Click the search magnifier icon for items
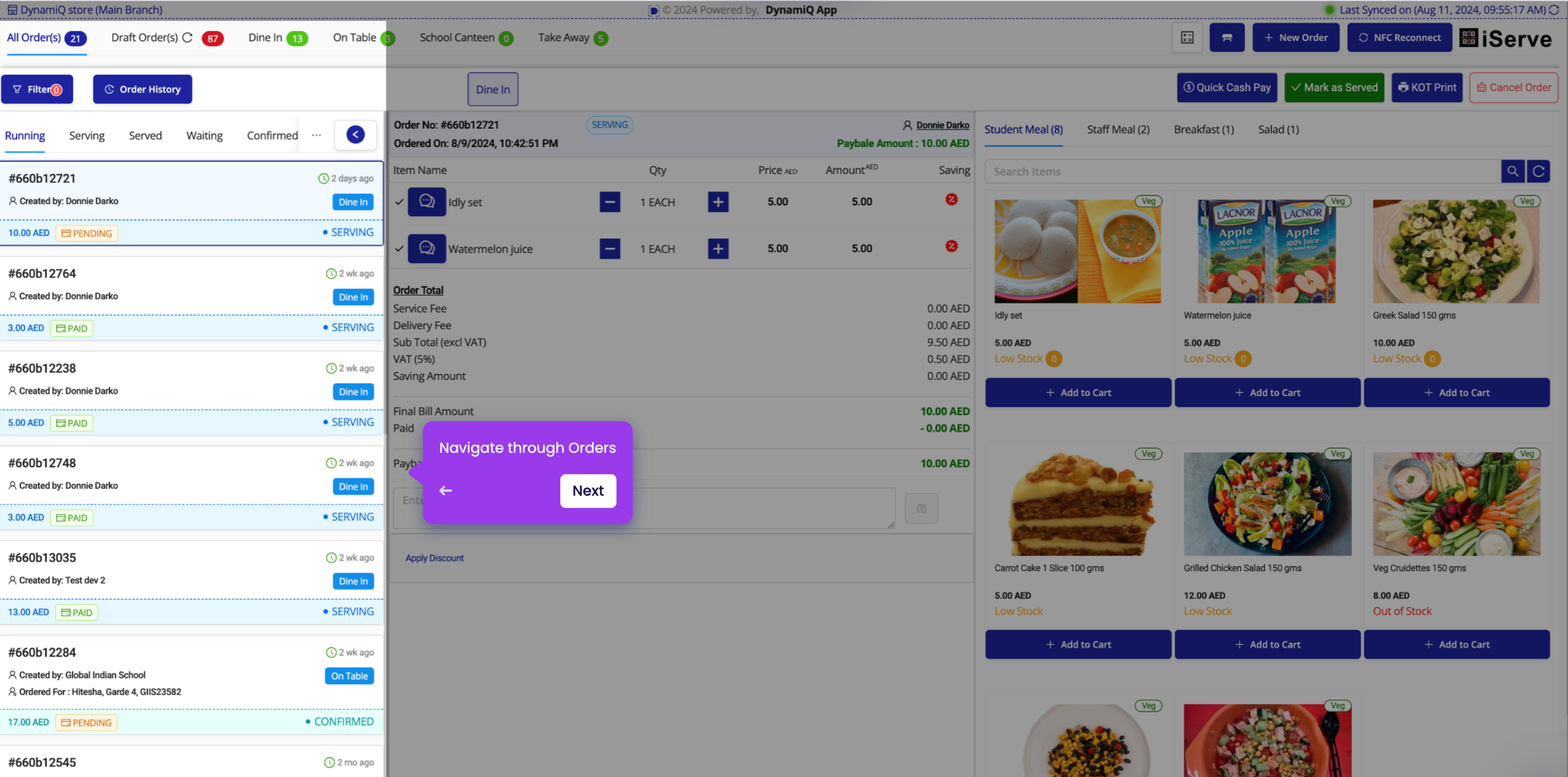 1512,171
